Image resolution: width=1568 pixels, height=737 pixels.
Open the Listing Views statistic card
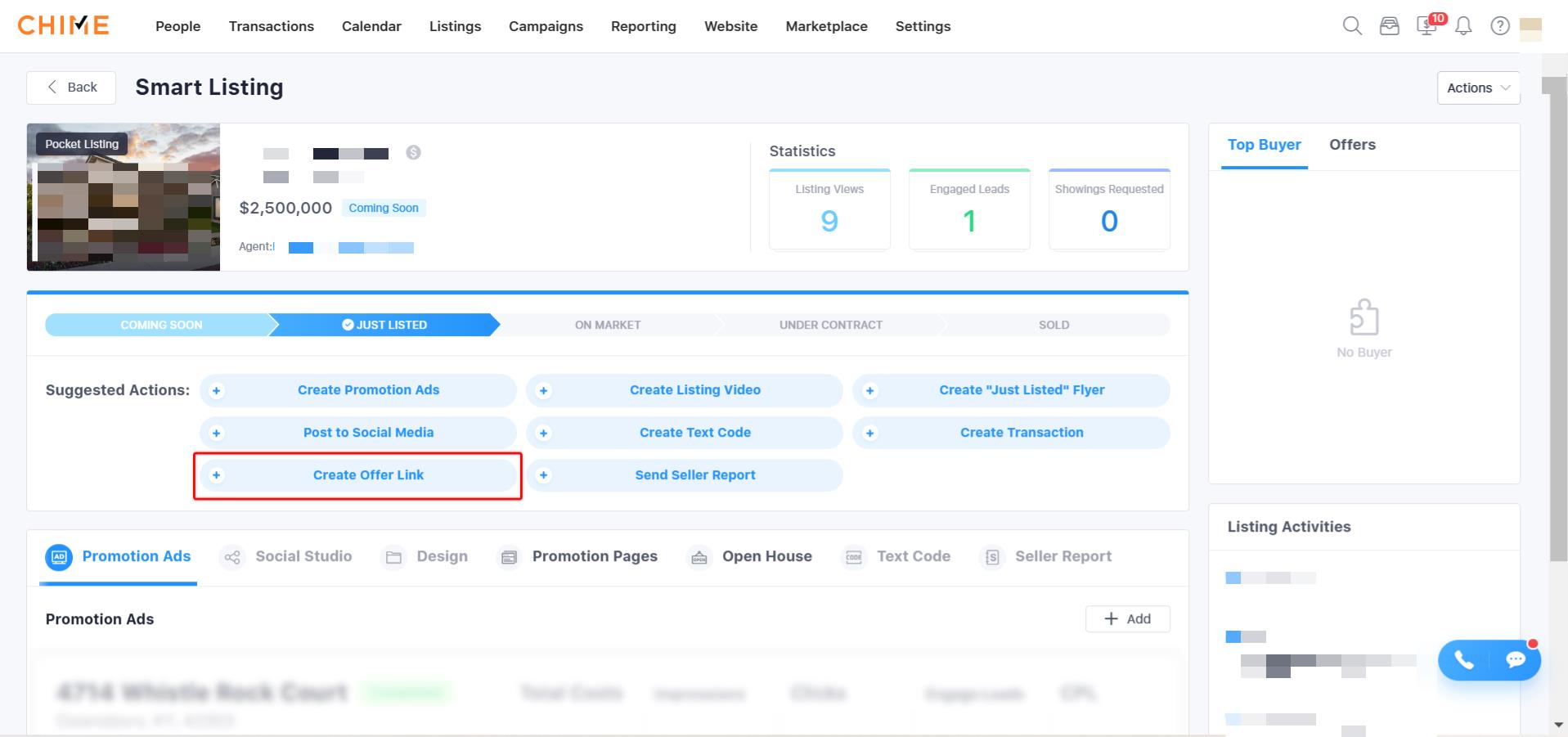(829, 209)
